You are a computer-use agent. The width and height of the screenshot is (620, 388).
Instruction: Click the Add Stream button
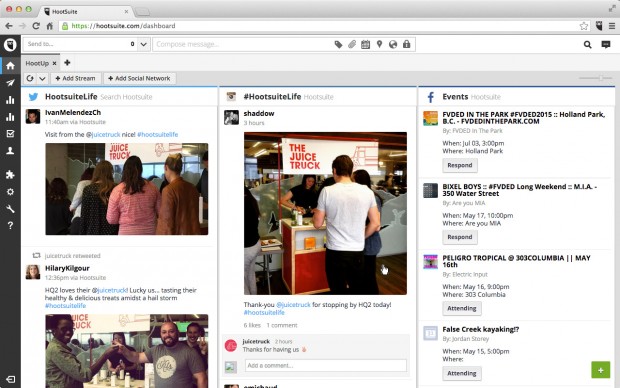[75, 78]
